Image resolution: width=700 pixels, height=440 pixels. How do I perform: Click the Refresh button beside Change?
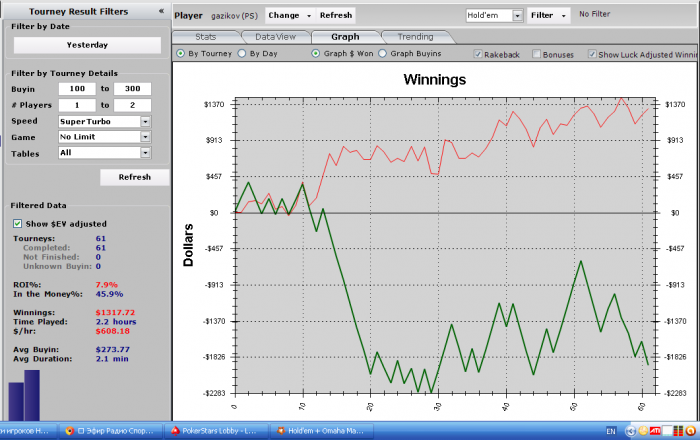click(336, 16)
